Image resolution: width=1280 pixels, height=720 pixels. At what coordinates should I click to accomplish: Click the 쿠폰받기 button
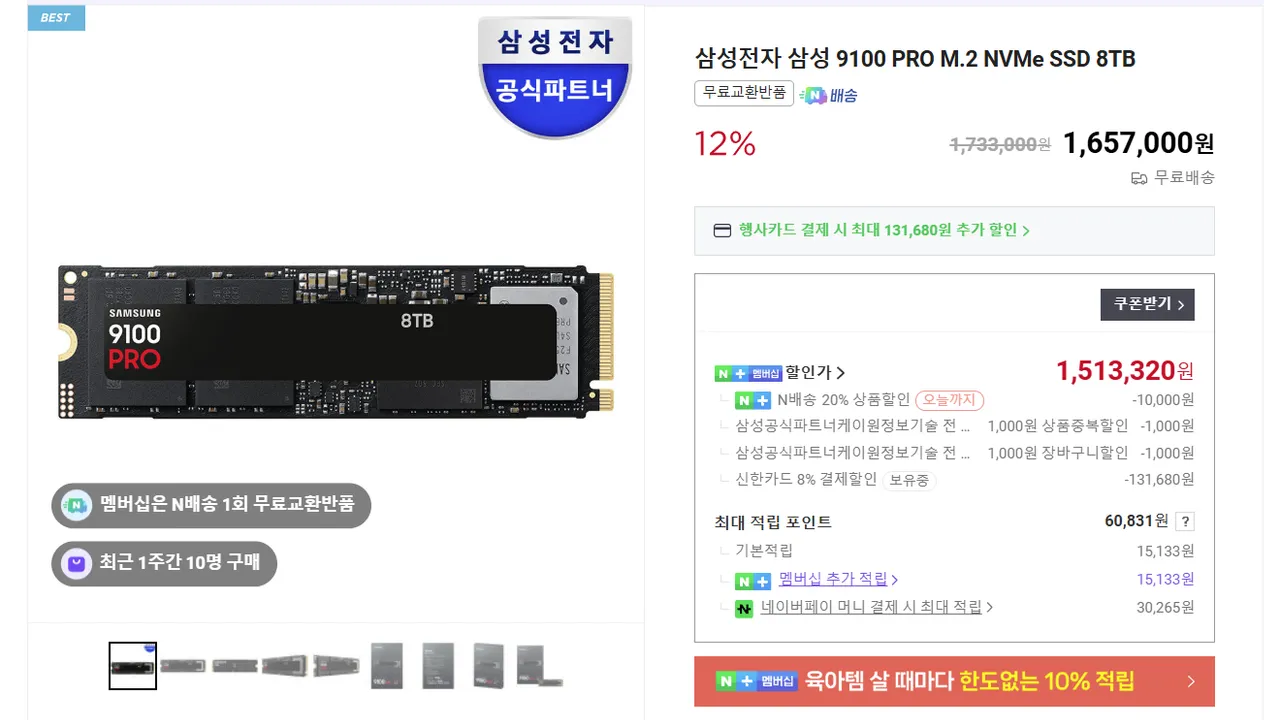point(1147,304)
